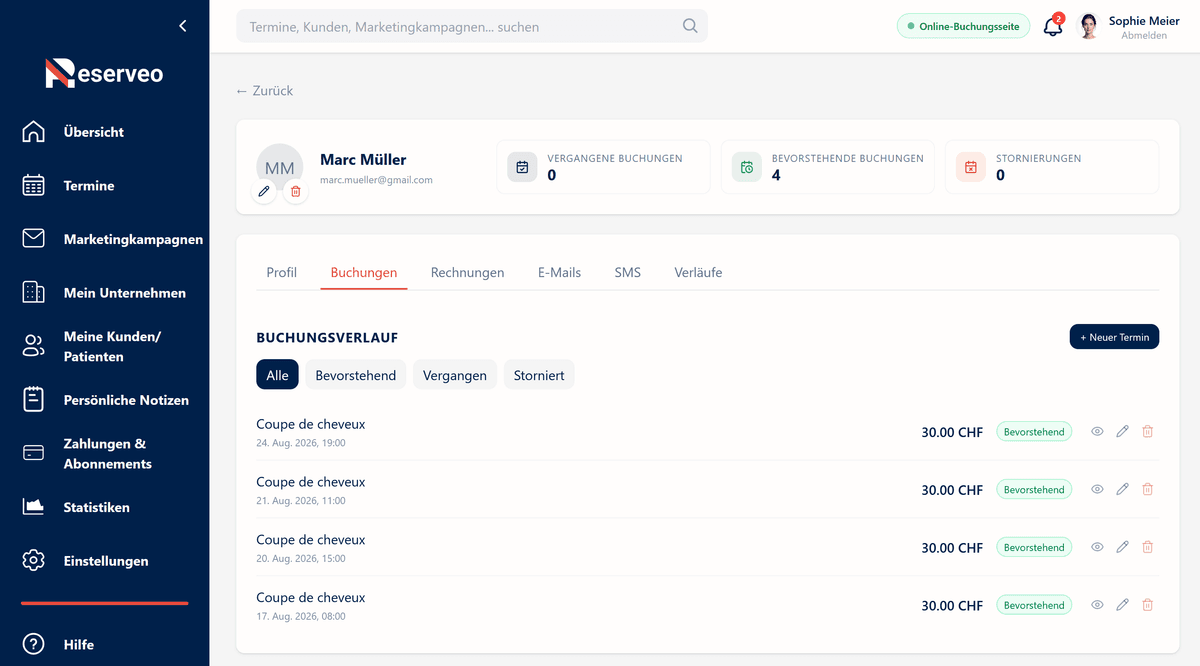Delete the 17. Aug. 2026 booking
The height and width of the screenshot is (666, 1200).
tap(1147, 605)
